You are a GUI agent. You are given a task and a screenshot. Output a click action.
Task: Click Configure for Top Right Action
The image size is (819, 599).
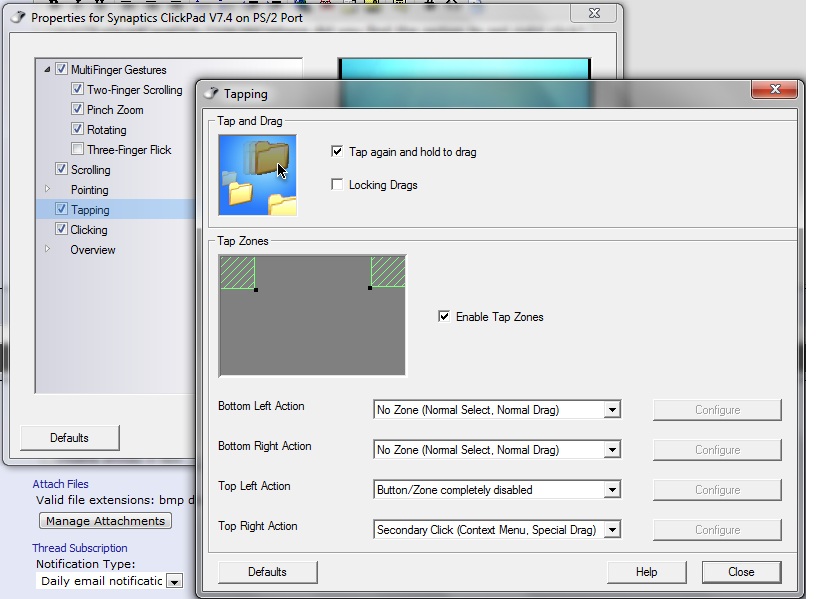[717, 530]
